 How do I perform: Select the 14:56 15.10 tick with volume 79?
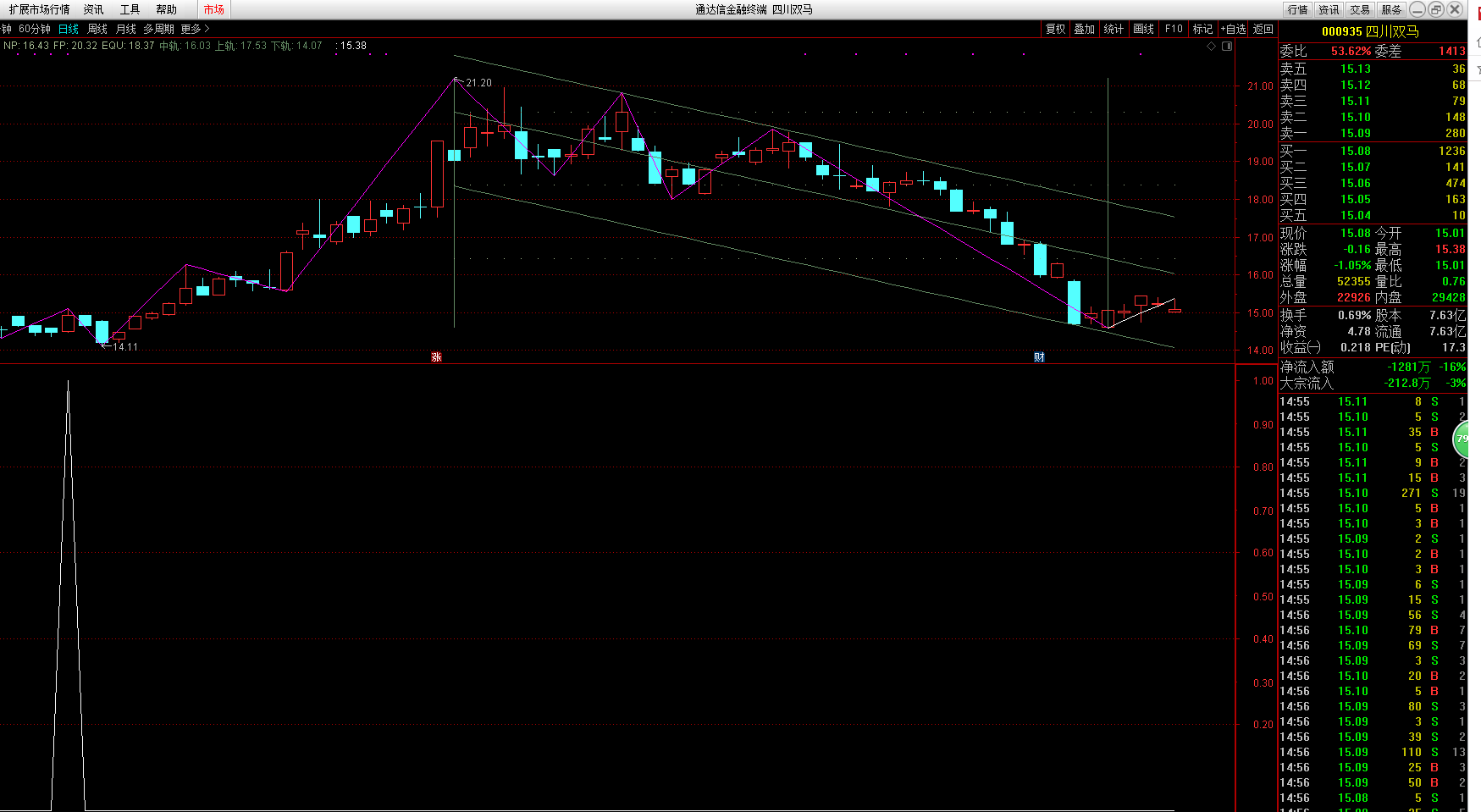(1372, 630)
